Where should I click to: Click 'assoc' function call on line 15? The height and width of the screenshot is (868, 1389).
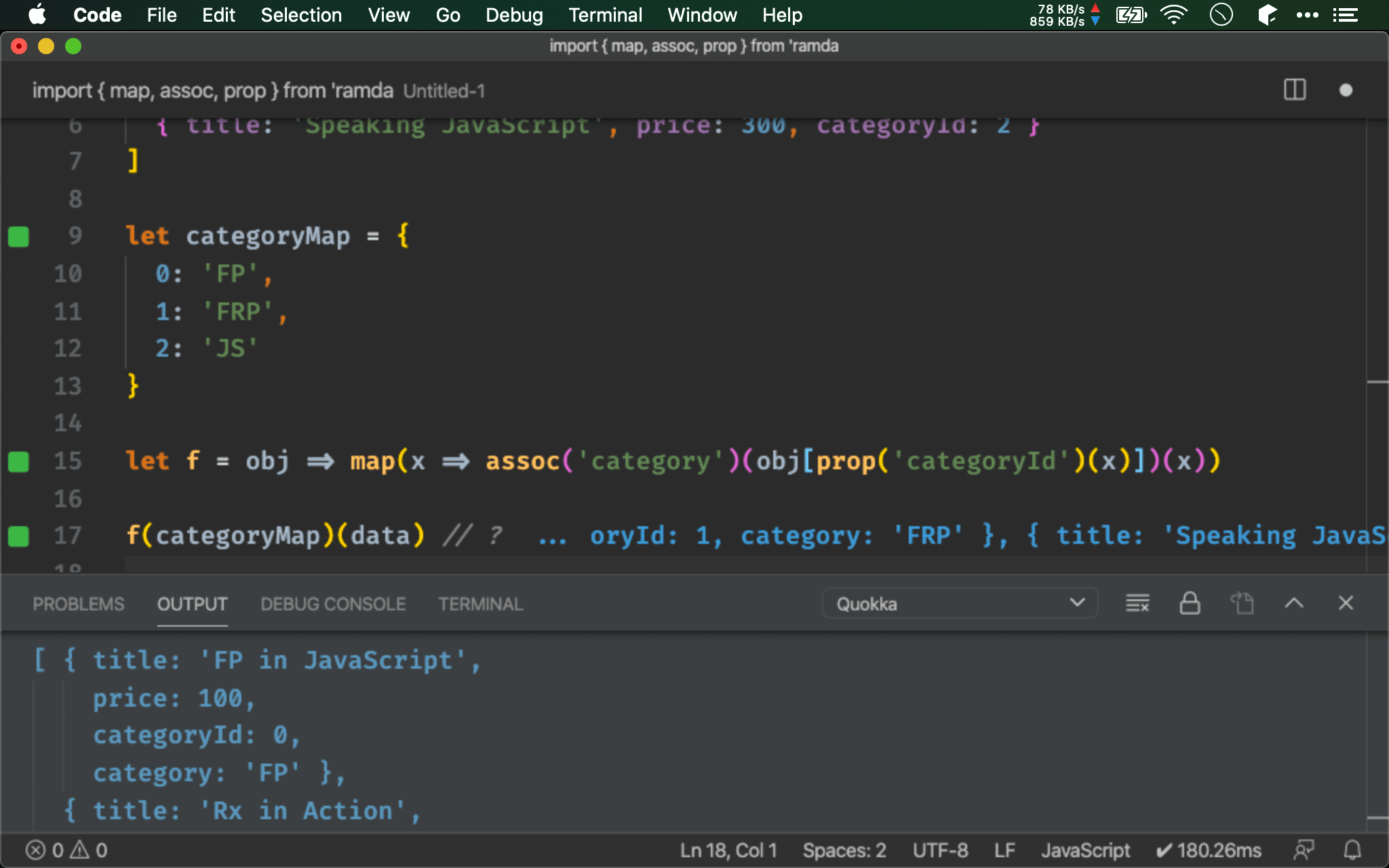(522, 461)
